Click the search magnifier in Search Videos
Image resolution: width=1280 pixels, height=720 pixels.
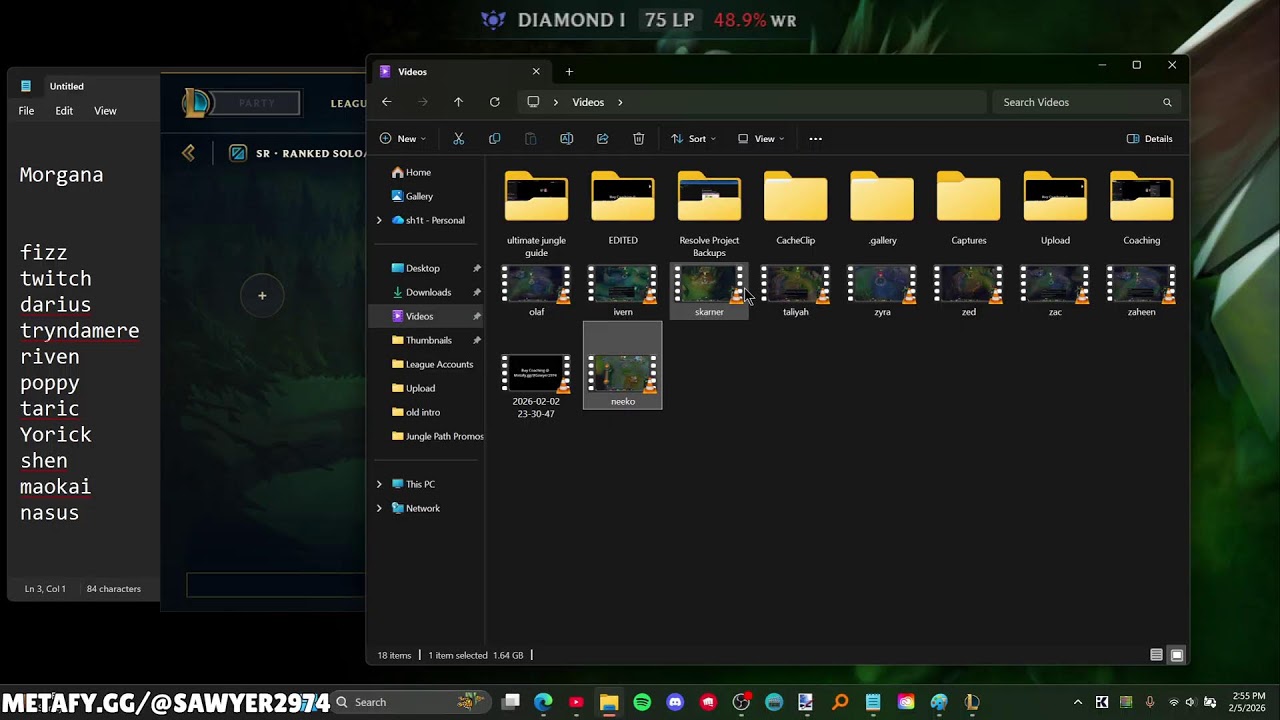click(x=1167, y=102)
